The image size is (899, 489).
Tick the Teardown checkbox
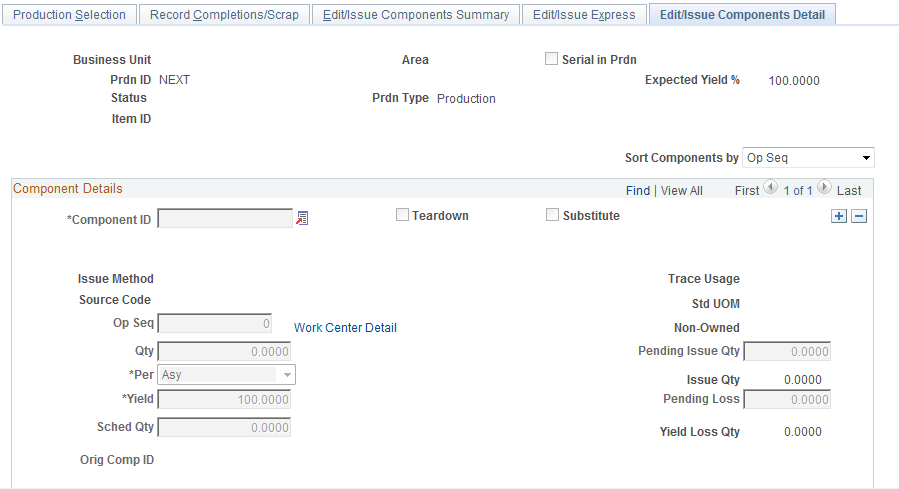402,214
